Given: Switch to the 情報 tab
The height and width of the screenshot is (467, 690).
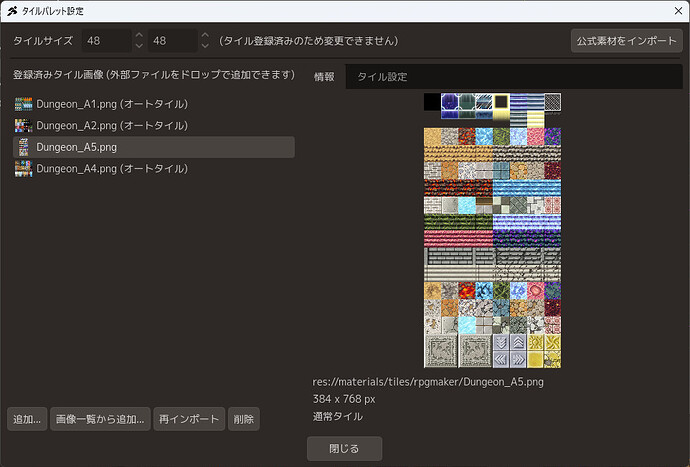Looking at the screenshot, I should point(324,77).
